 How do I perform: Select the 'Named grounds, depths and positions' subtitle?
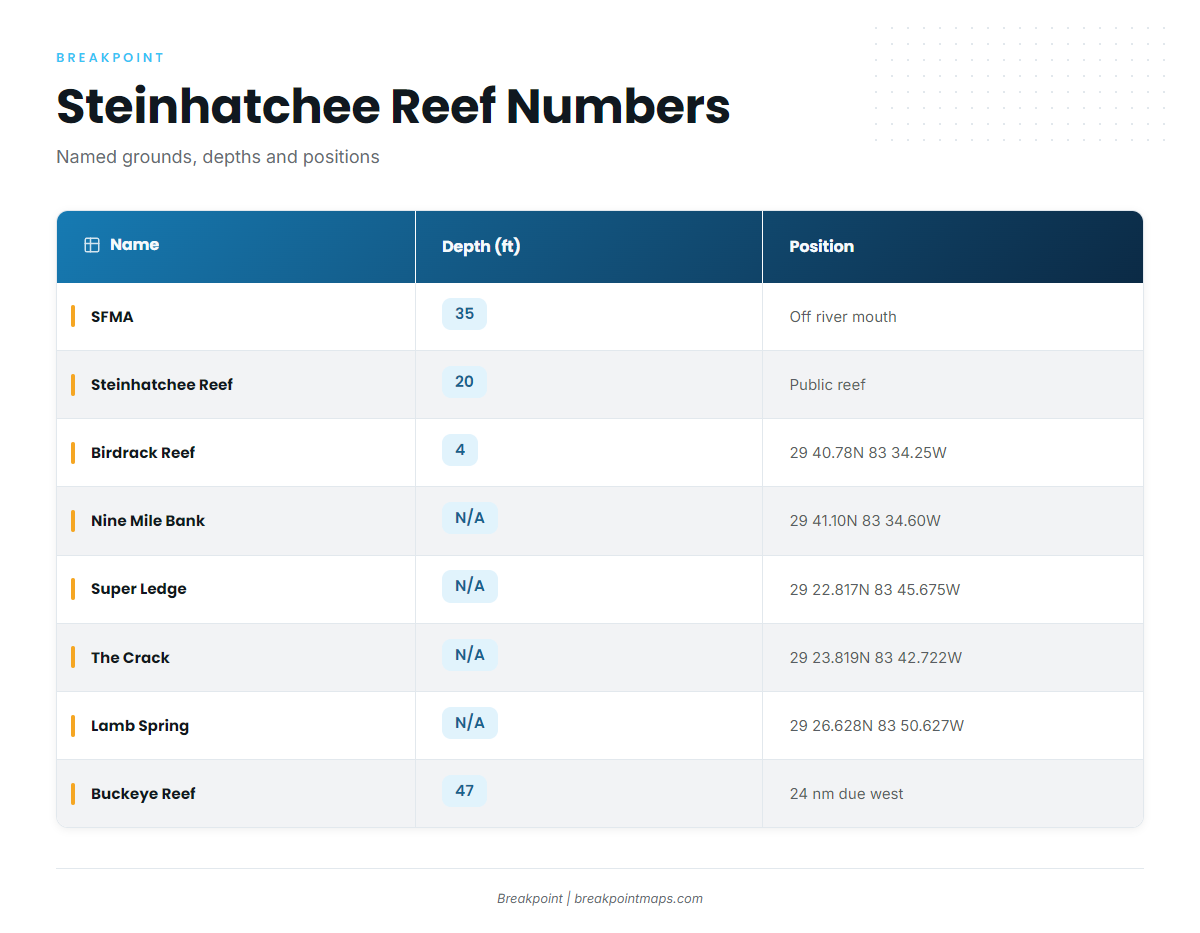tap(218, 157)
